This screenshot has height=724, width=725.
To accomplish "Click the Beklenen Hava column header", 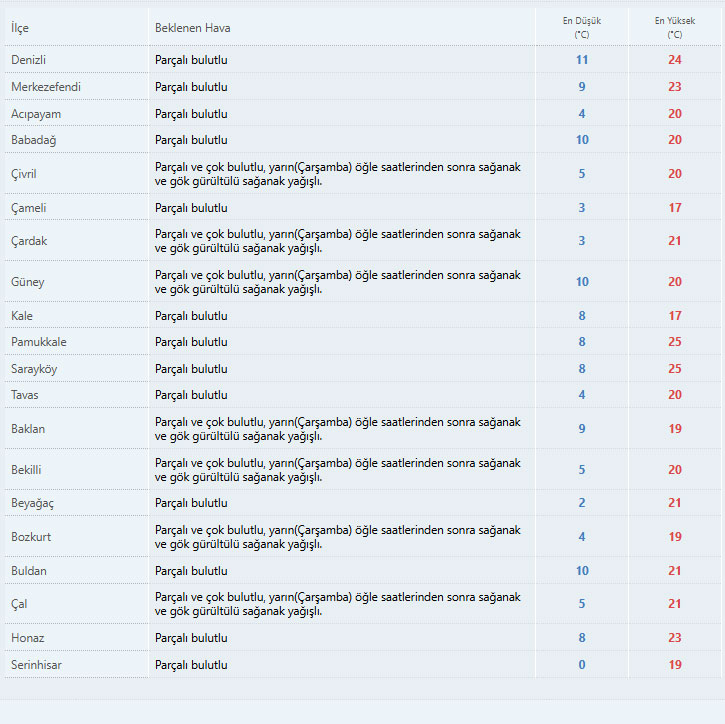I will coord(192,27).
